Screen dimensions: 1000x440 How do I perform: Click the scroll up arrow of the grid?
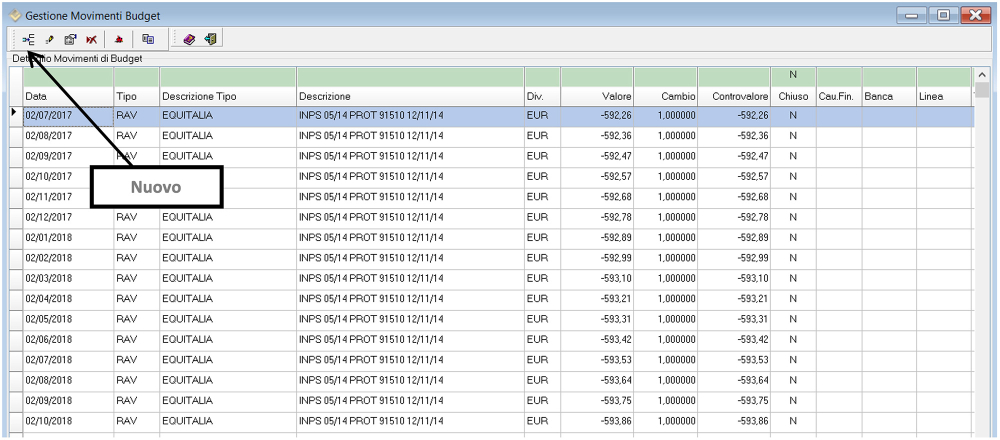click(981, 76)
